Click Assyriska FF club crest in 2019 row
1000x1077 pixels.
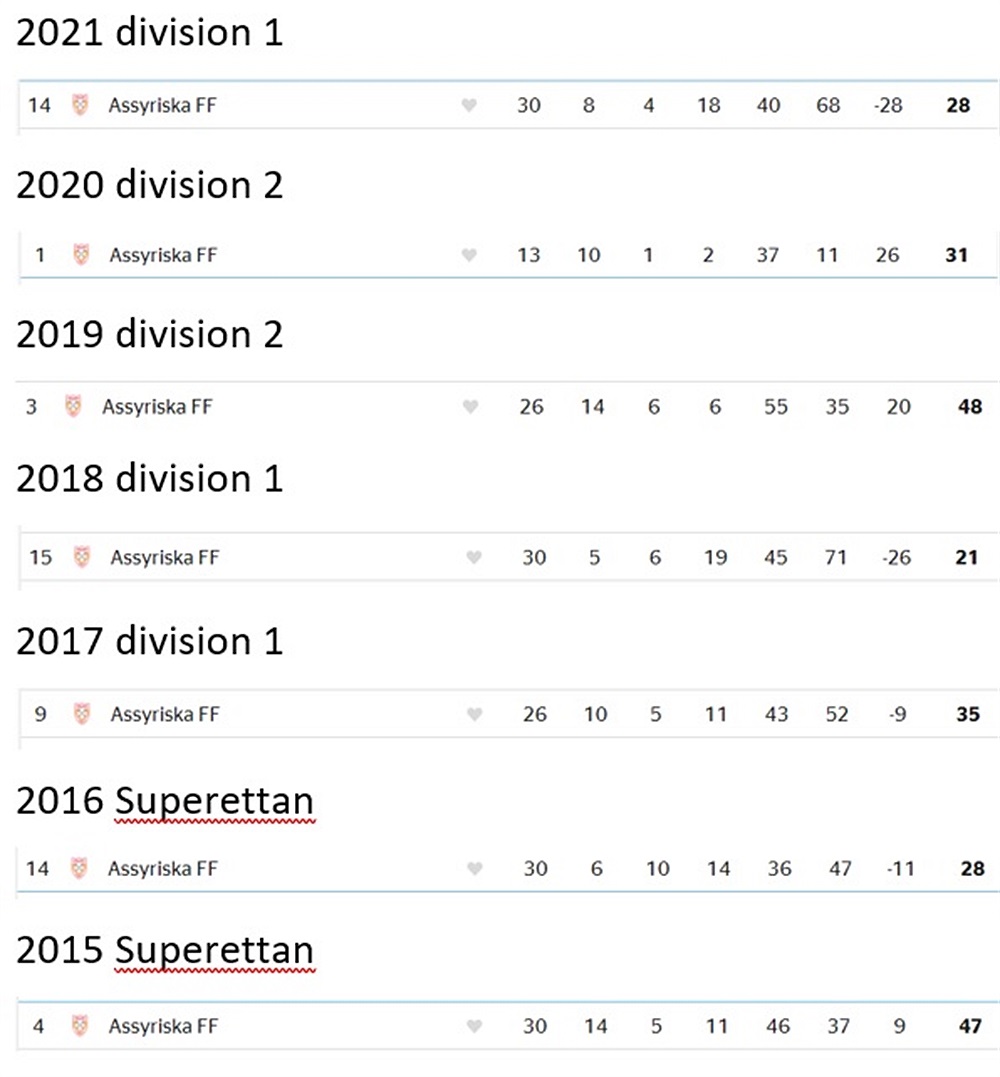point(73,406)
